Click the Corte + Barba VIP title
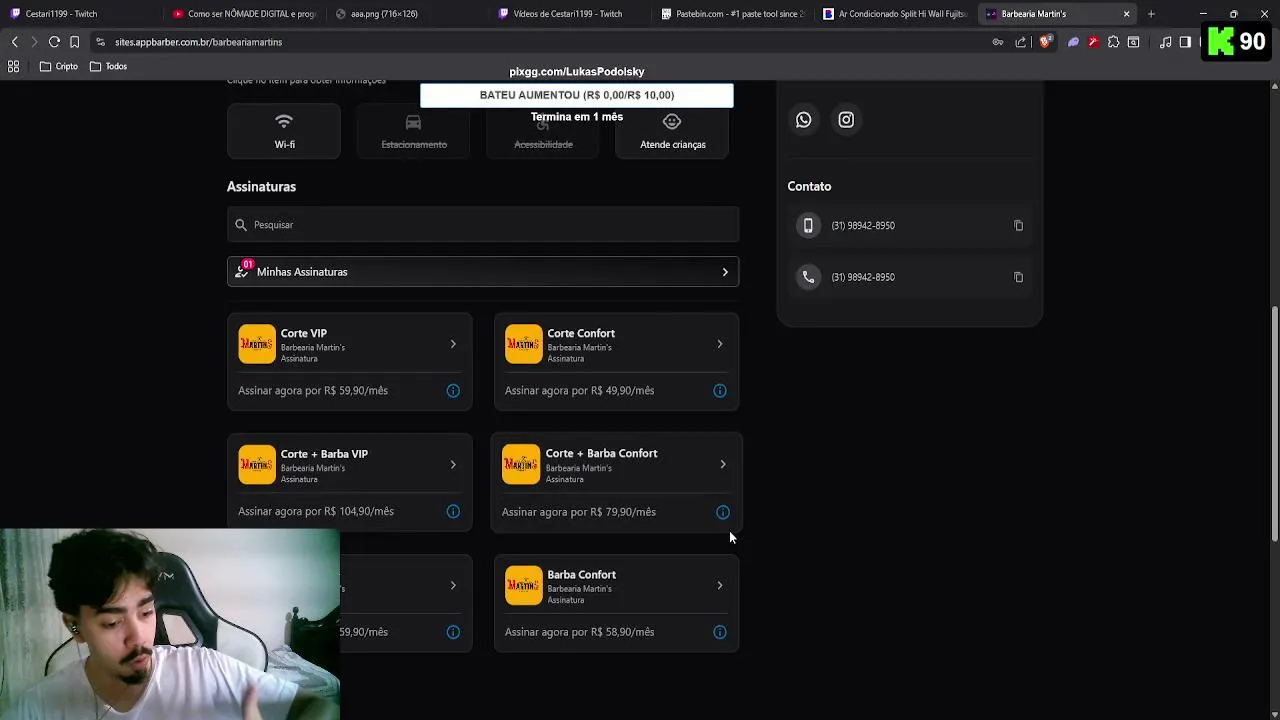This screenshot has height=720, width=1280. point(324,454)
